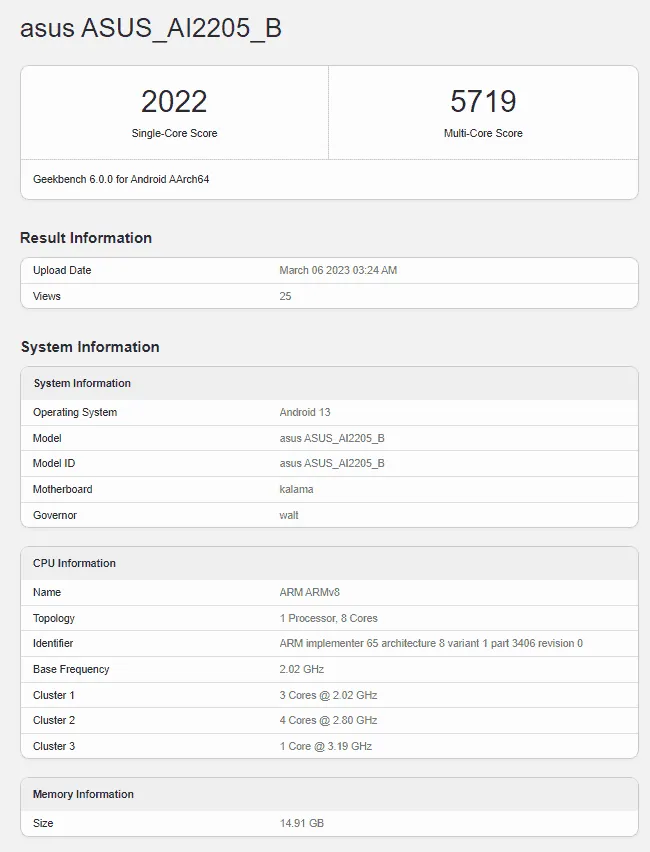Select the upload date March 06 2023 value
The image size is (650, 852).
point(338,270)
